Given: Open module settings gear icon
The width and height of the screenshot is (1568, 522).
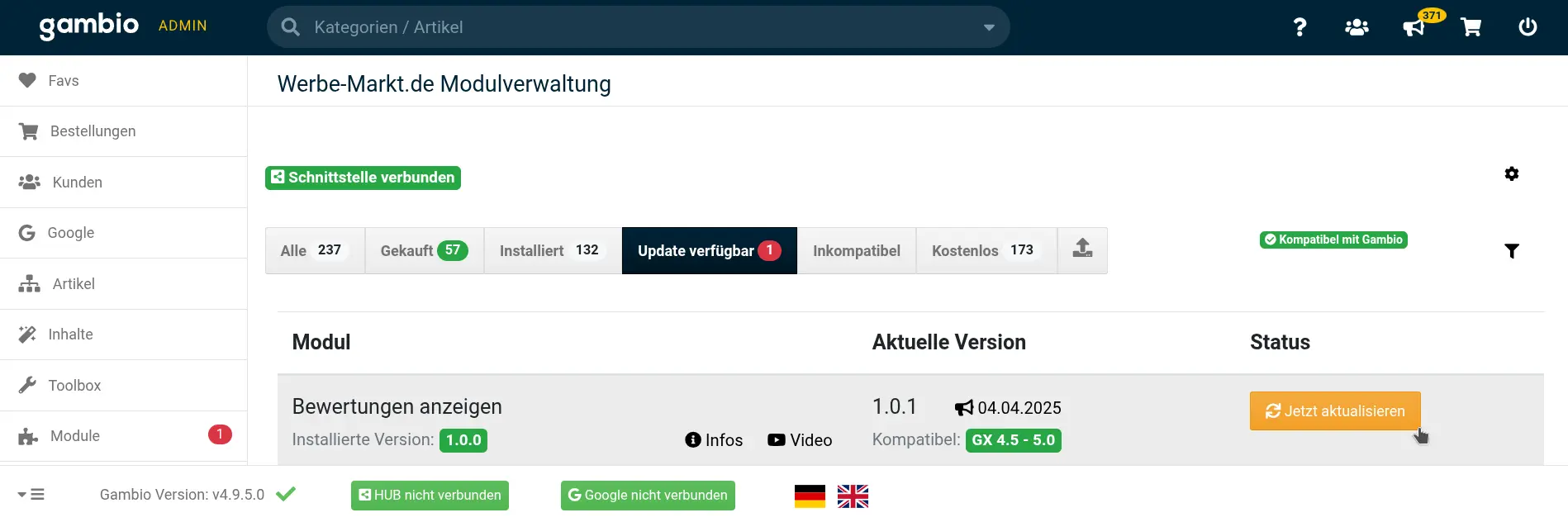Looking at the screenshot, I should tap(1512, 173).
